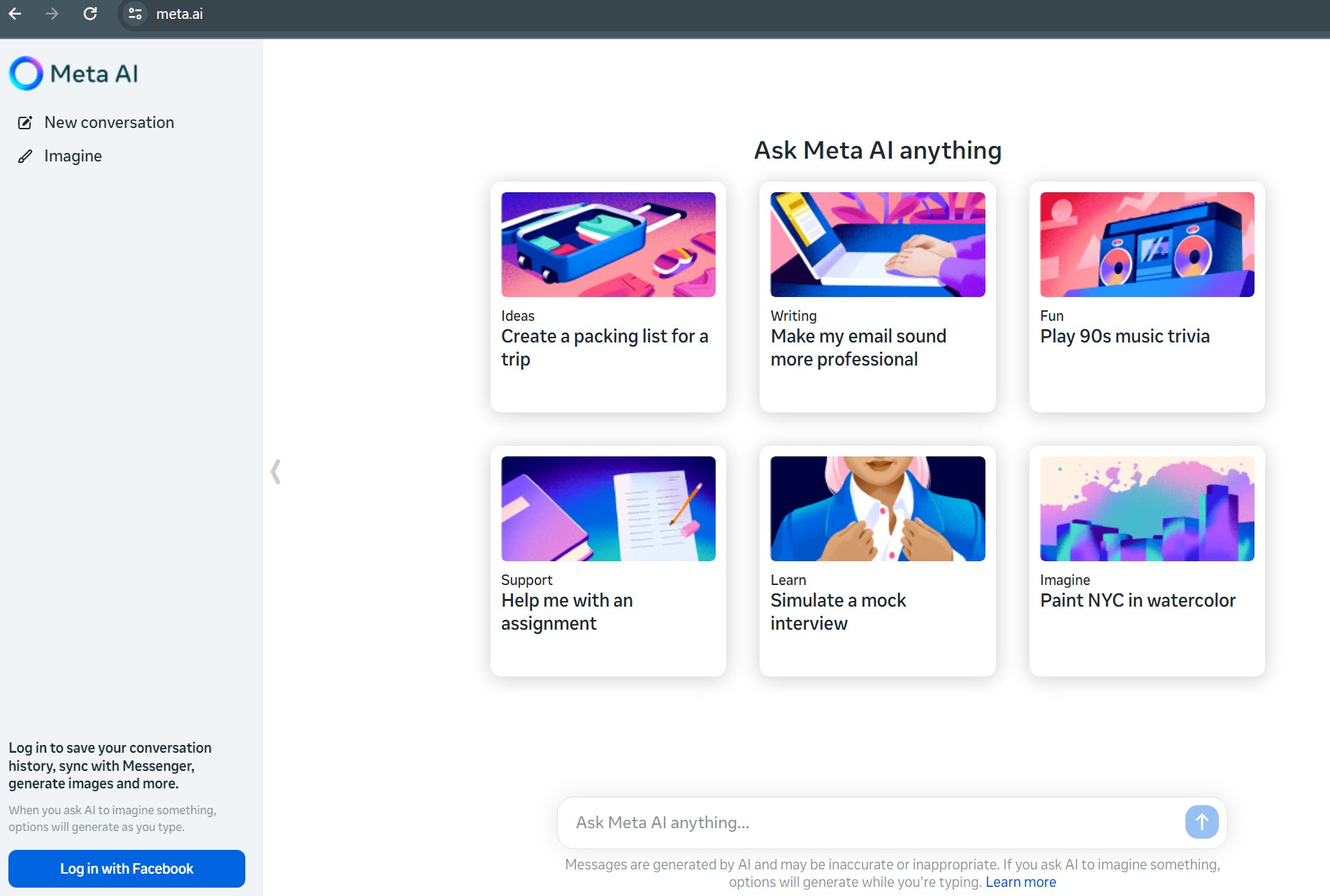Select the packing list suitcase thumbnail
This screenshot has width=1330, height=896.
[608, 245]
